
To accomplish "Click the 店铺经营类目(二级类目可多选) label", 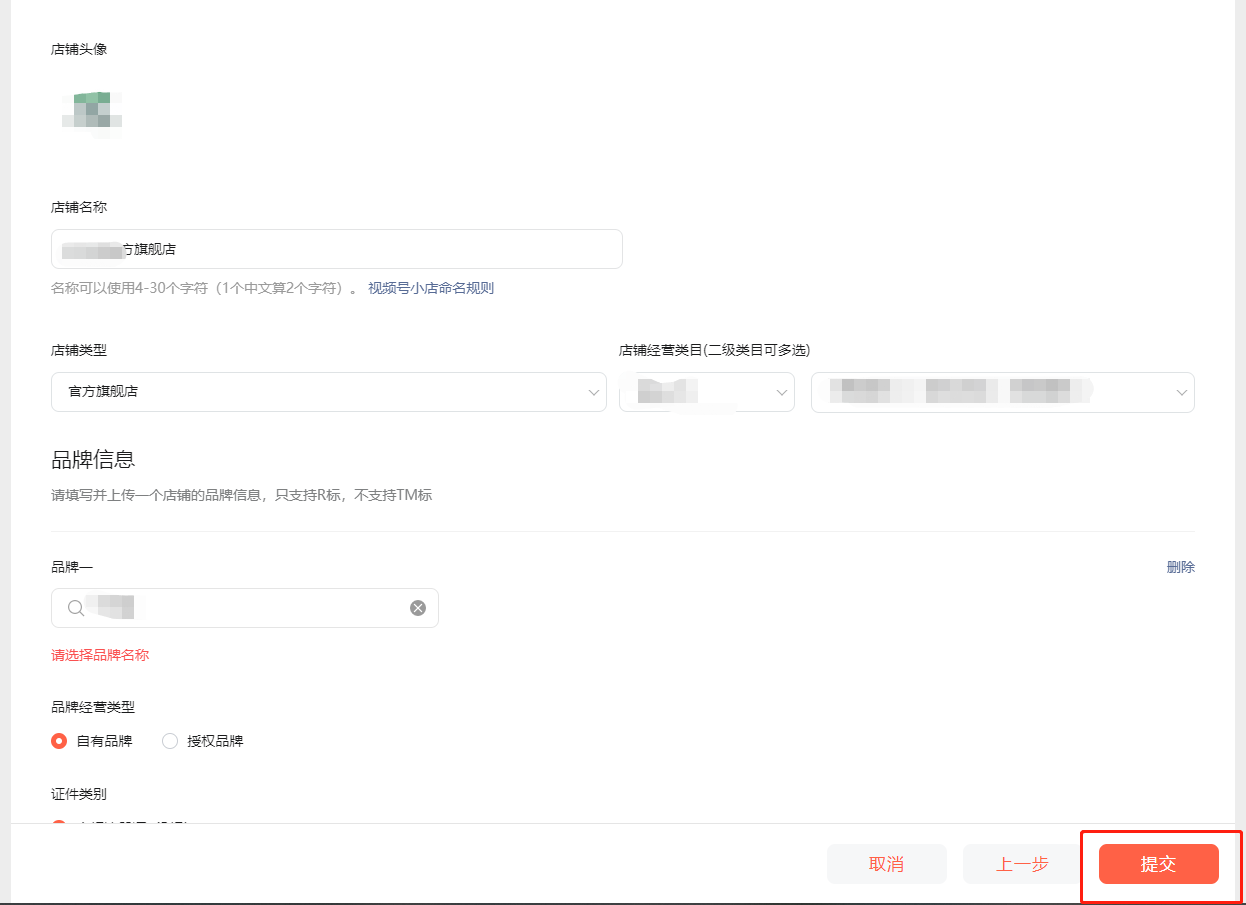I will 714,350.
